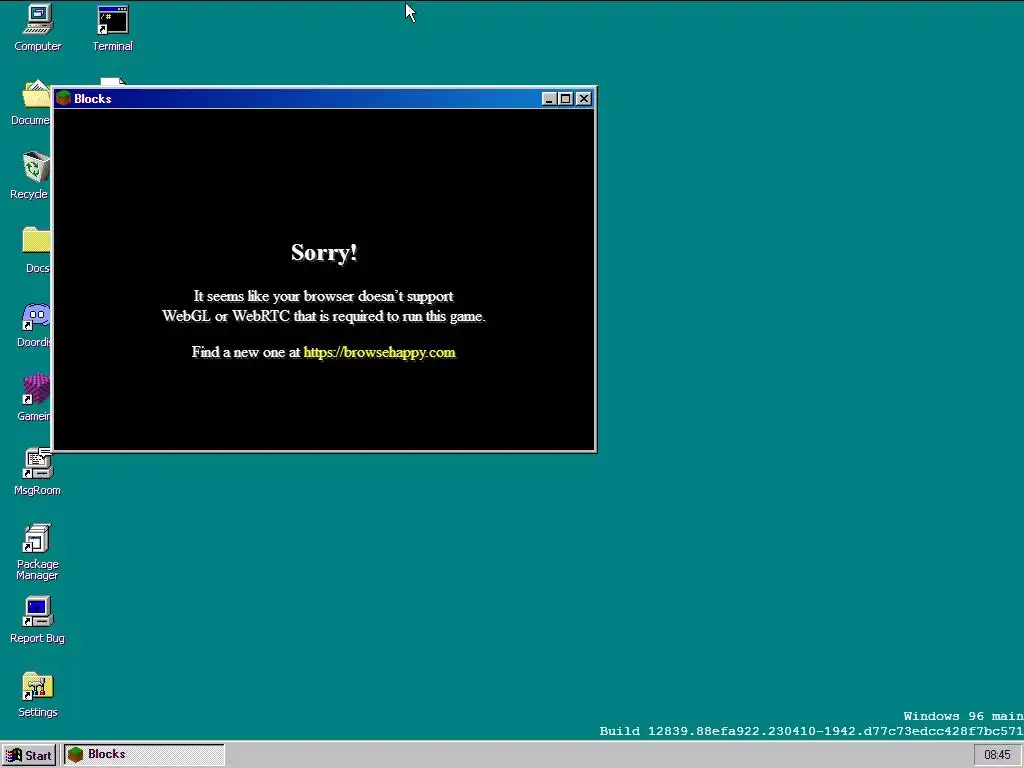
Task: Minimize the Blocks window
Action: click(549, 99)
